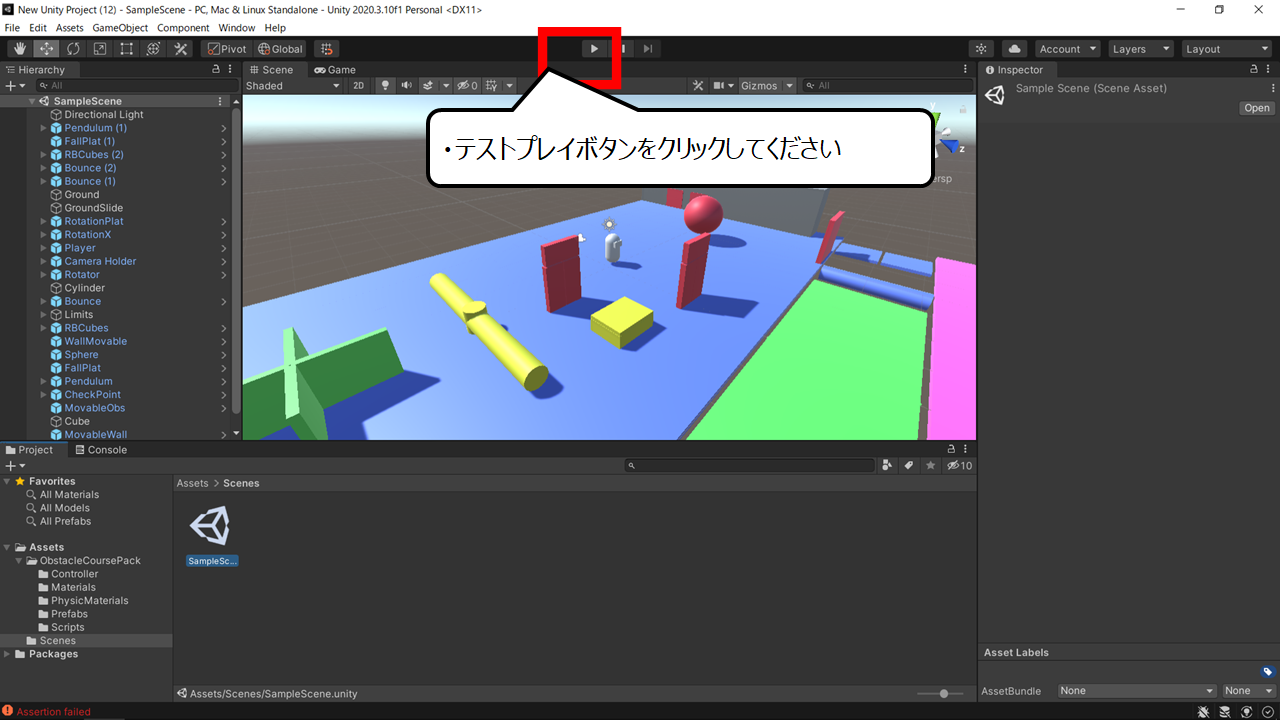The height and width of the screenshot is (720, 1280).
Task: Open Shaded draw mode dropdown
Action: tap(293, 86)
